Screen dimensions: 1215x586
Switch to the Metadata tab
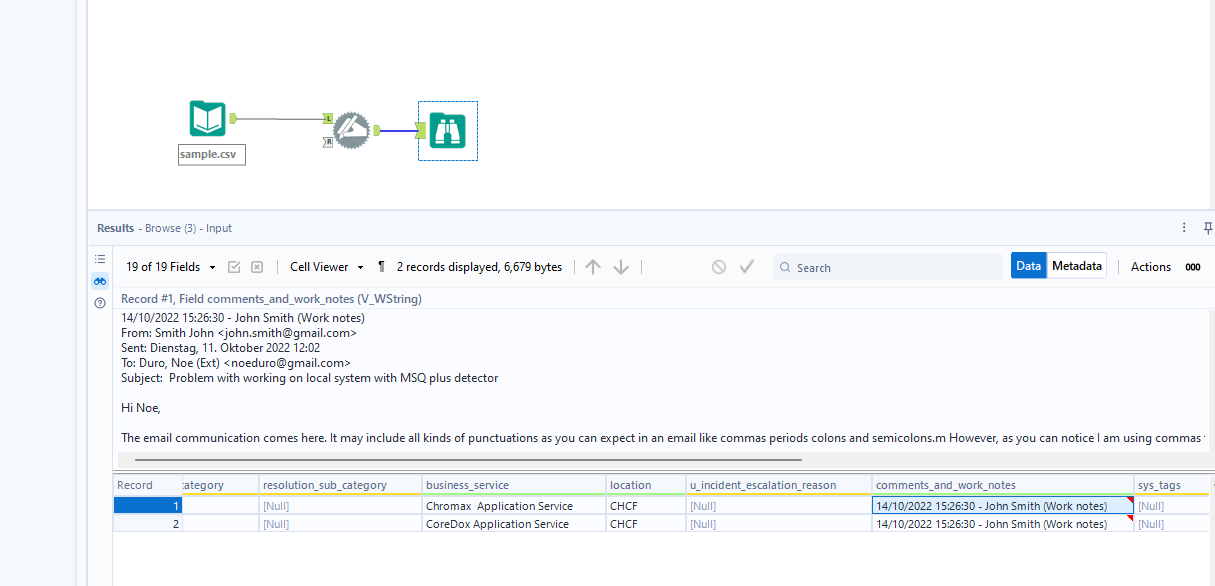1076,265
